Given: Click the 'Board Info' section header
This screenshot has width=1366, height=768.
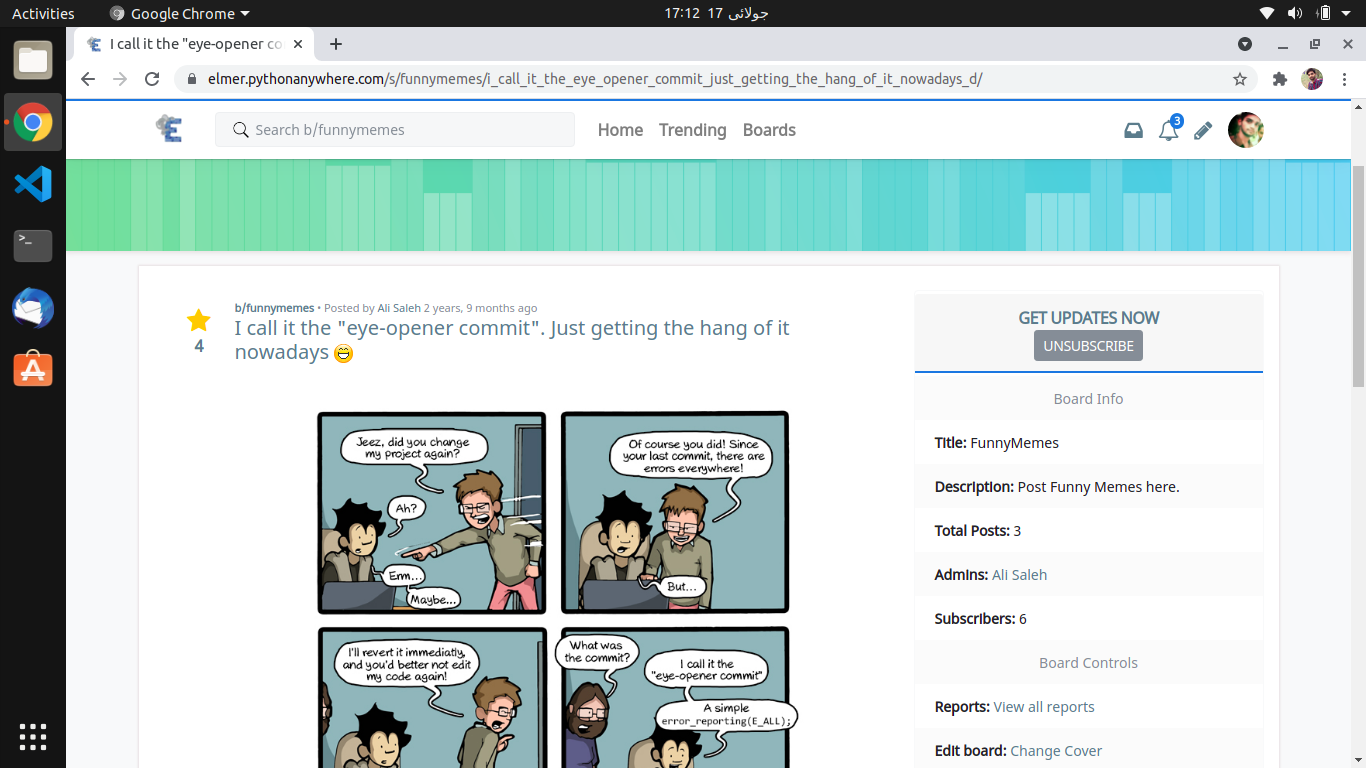Looking at the screenshot, I should (1088, 399).
